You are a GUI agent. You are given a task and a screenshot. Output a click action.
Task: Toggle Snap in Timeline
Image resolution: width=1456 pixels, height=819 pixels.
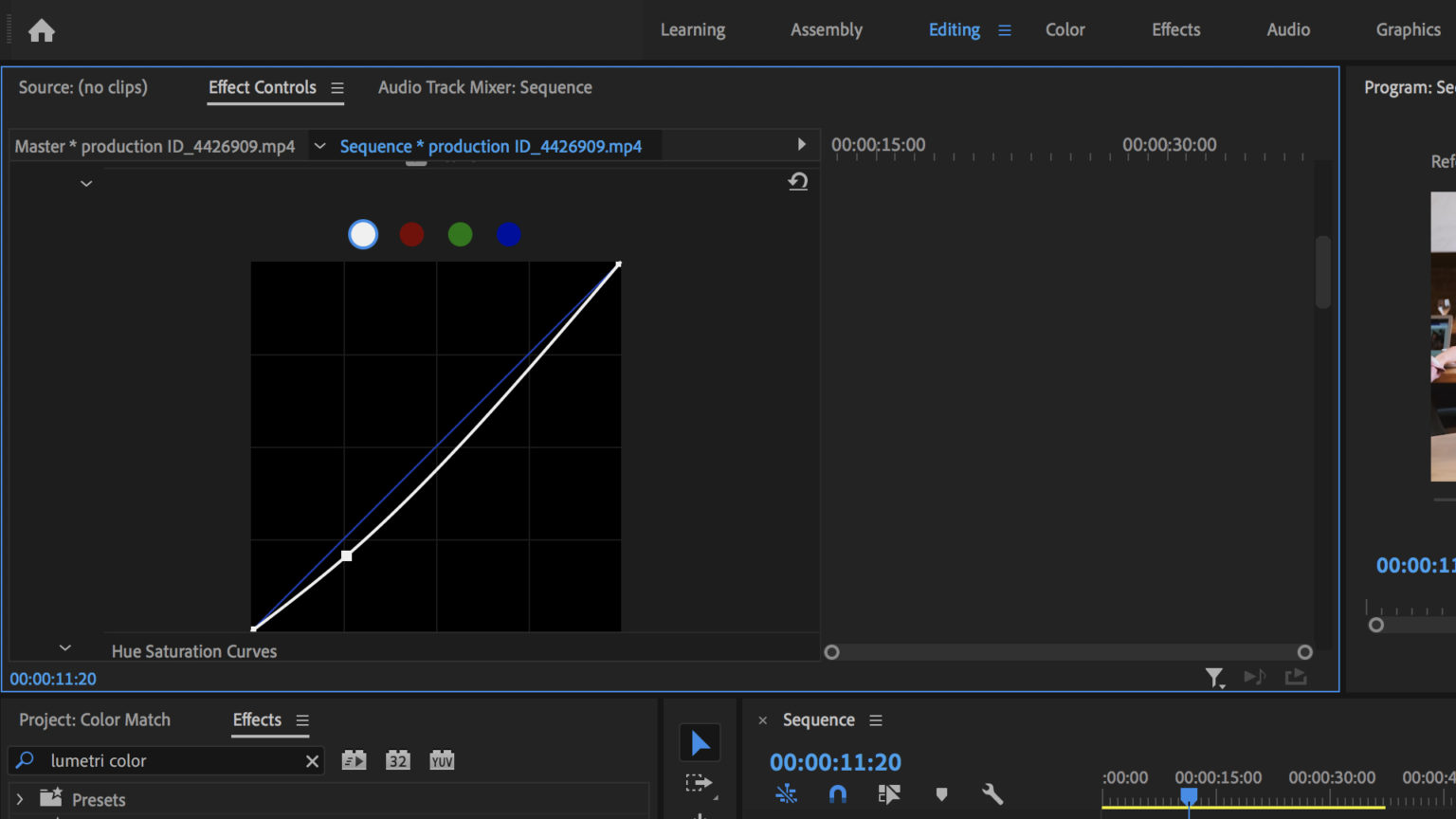coord(838,794)
